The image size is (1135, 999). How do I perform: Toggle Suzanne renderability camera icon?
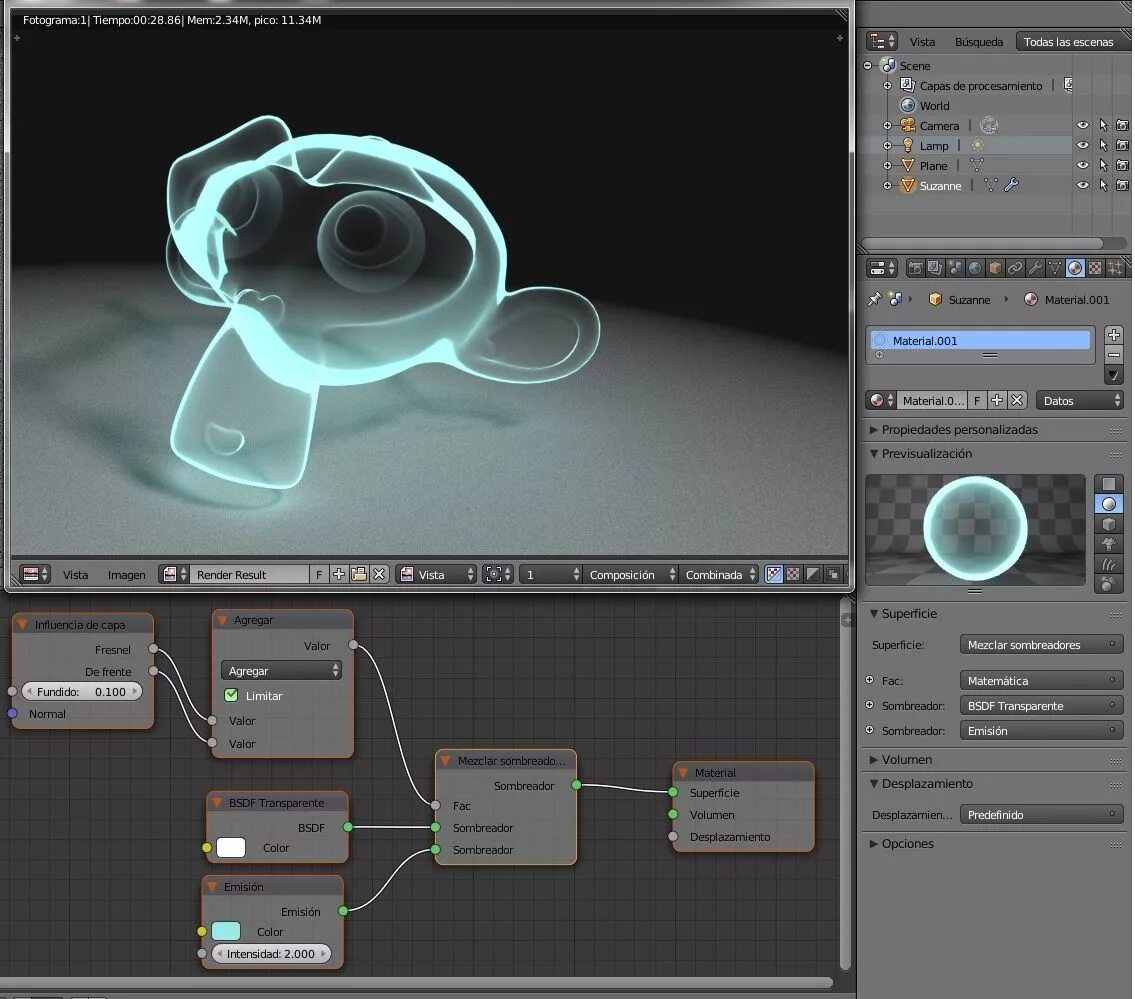tap(1122, 185)
